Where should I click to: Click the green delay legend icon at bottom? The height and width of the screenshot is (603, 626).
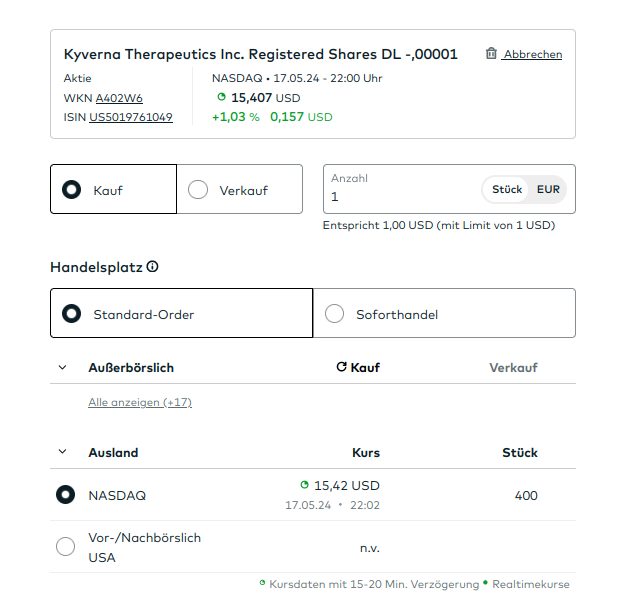262,583
